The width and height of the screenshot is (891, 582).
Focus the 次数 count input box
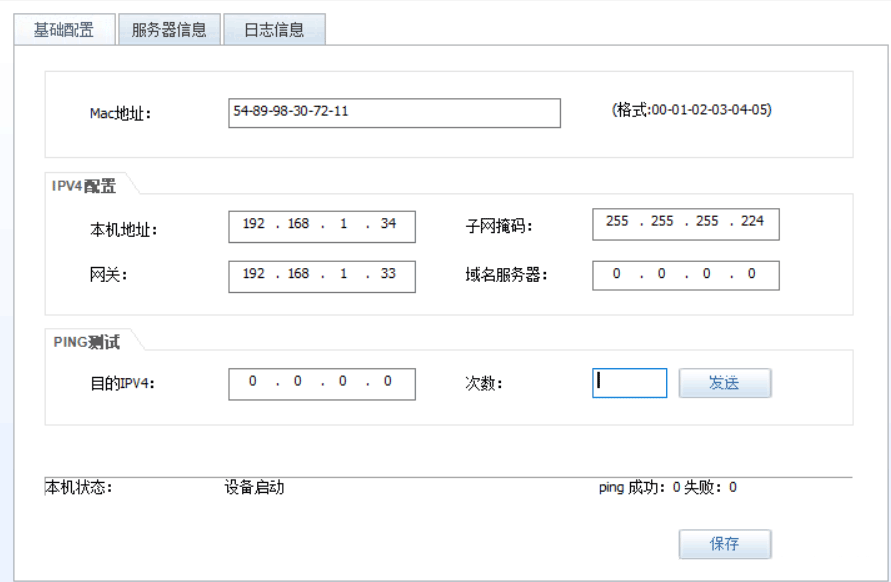pyautogui.click(x=630, y=383)
